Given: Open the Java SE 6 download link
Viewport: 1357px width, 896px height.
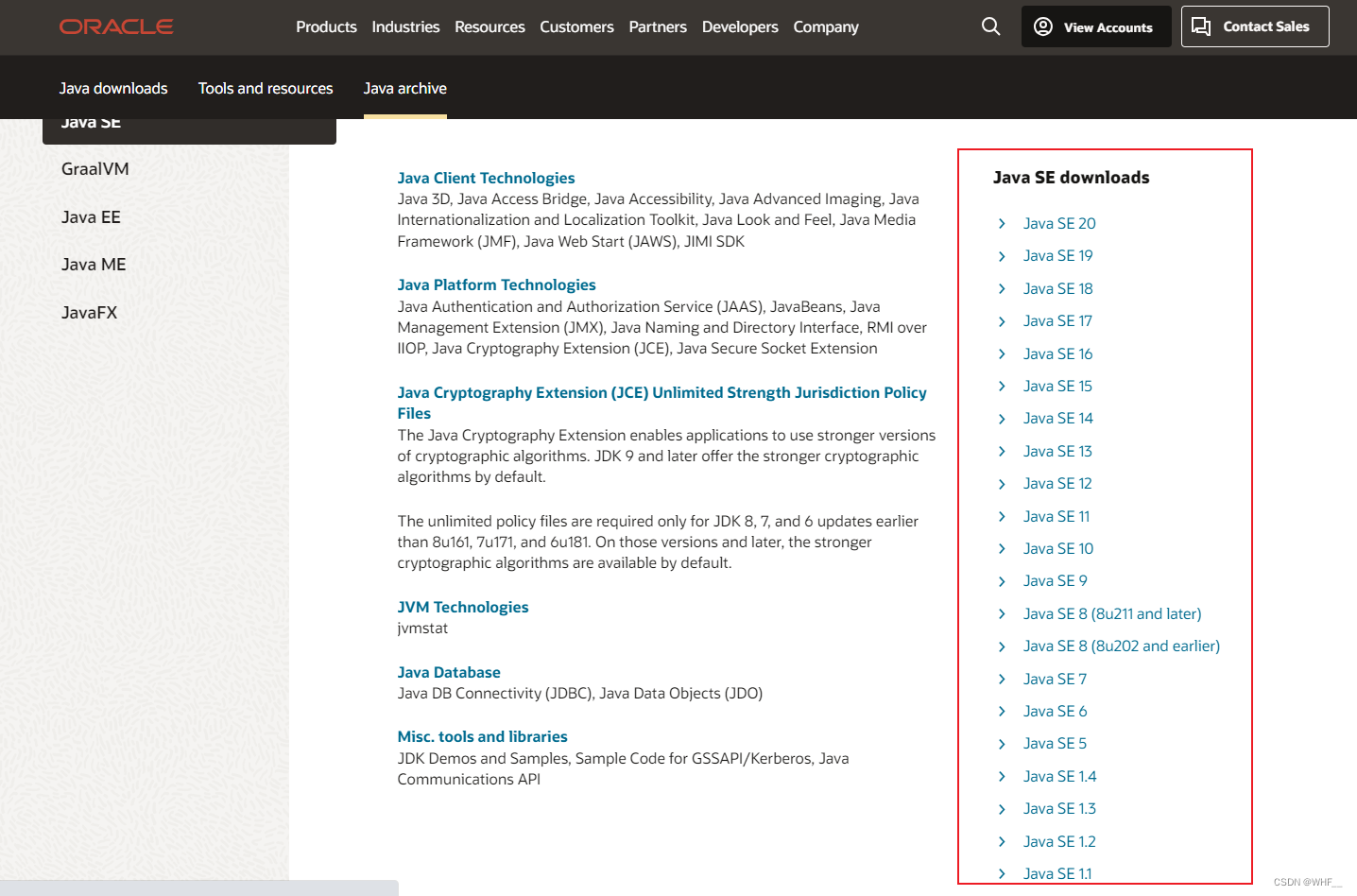Looking at the screenshot, I should coord(1055,711).
